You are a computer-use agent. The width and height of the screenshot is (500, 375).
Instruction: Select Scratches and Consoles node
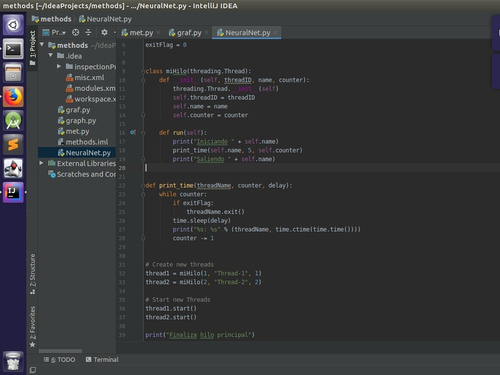82,174
